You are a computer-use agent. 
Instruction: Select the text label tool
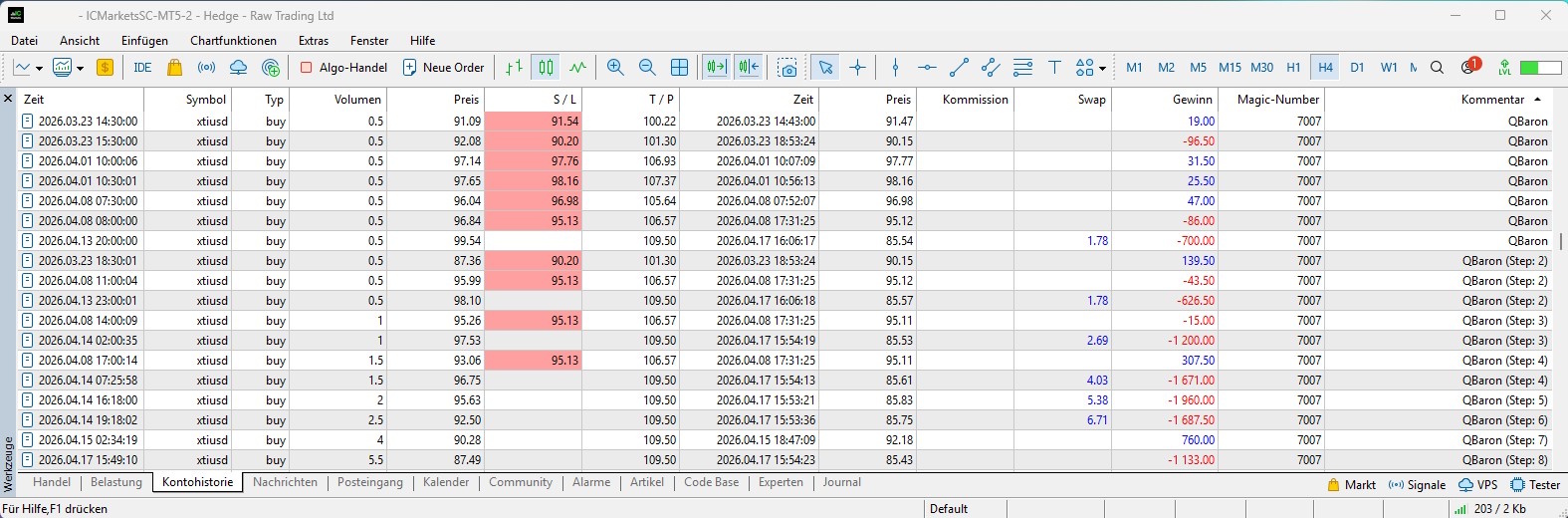[1054, 68]
